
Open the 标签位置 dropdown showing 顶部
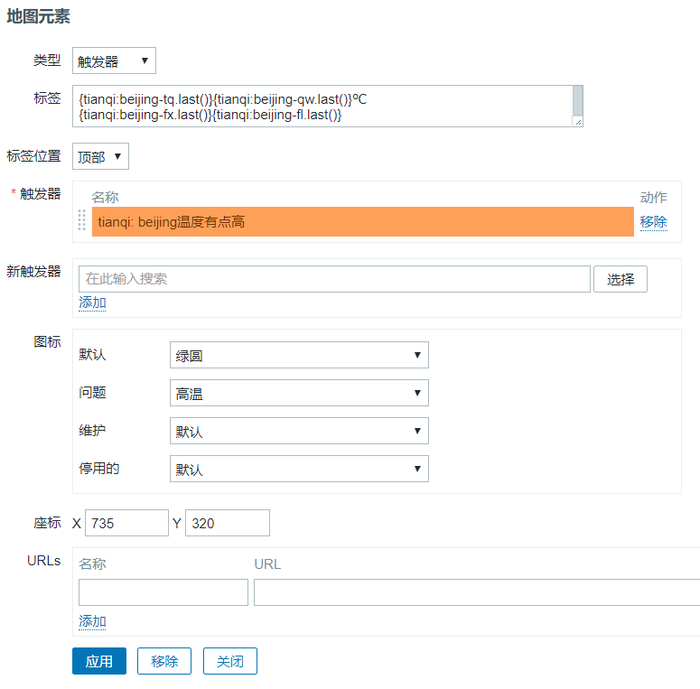point(100,156)
